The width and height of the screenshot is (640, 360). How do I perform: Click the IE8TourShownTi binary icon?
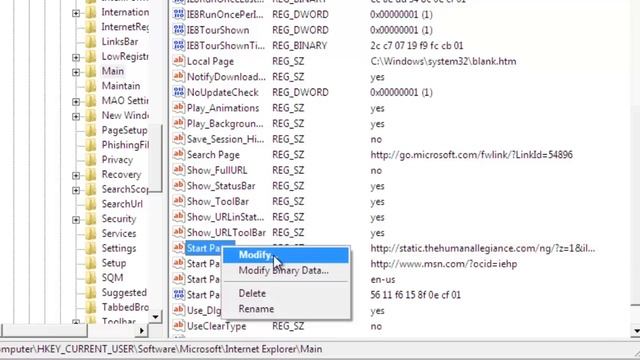coord(178,45)
